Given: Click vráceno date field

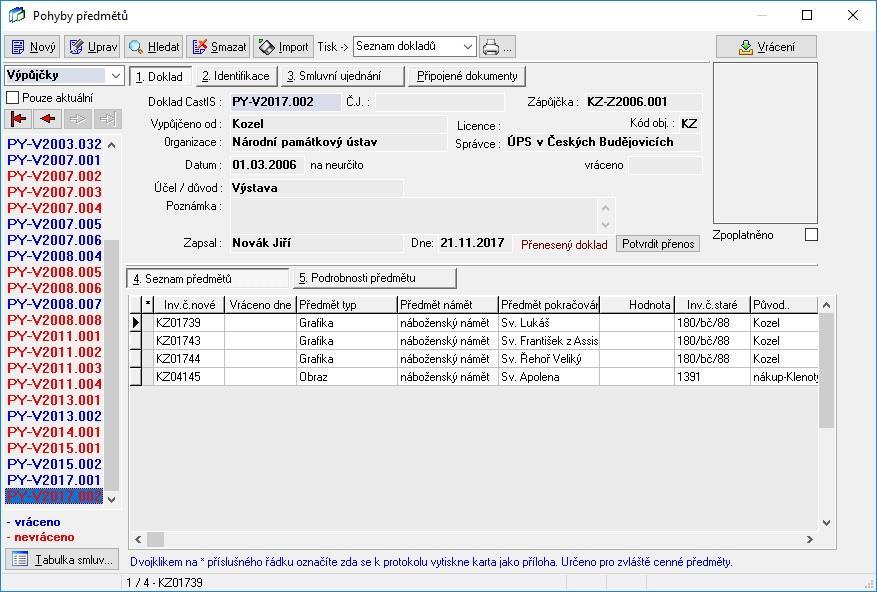Looking at the screenshot, I should 664,166.
